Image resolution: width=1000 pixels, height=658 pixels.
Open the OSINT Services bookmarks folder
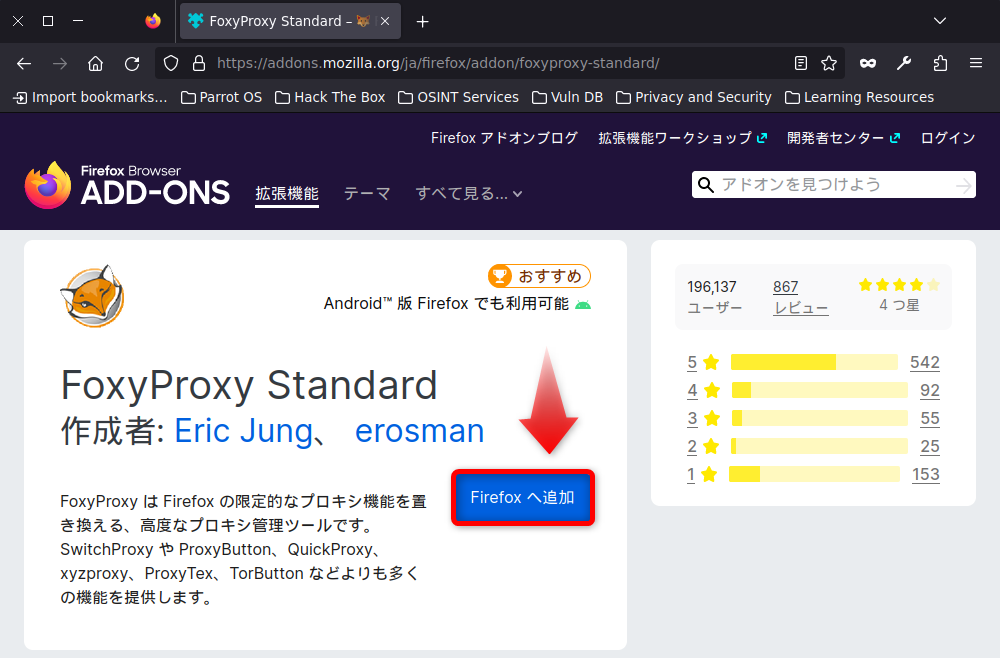[459, 98]
